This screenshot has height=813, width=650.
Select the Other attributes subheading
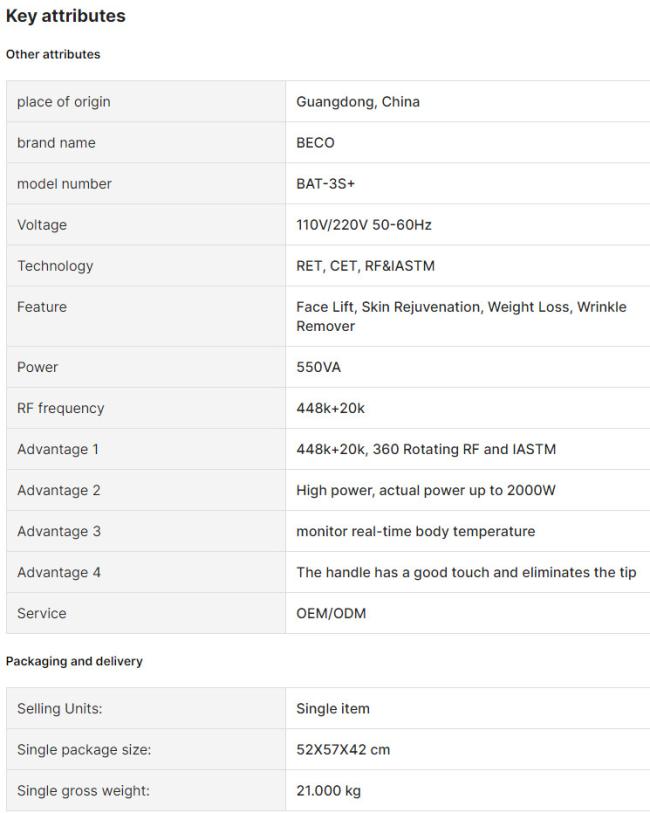53,54
